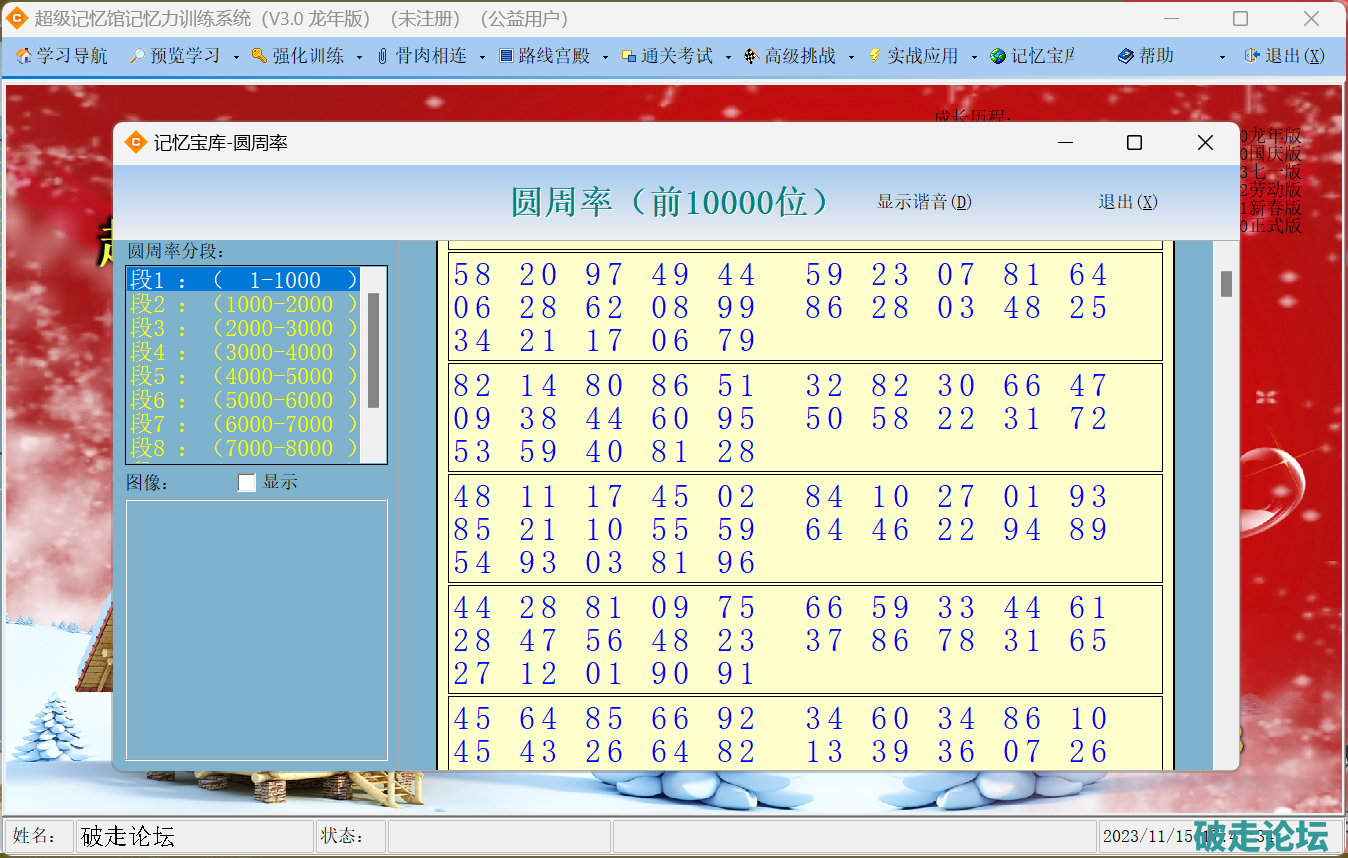Click the 通关考试 toolbar icon
Viewport: 1348px width, 858px height.
(629, 57)
